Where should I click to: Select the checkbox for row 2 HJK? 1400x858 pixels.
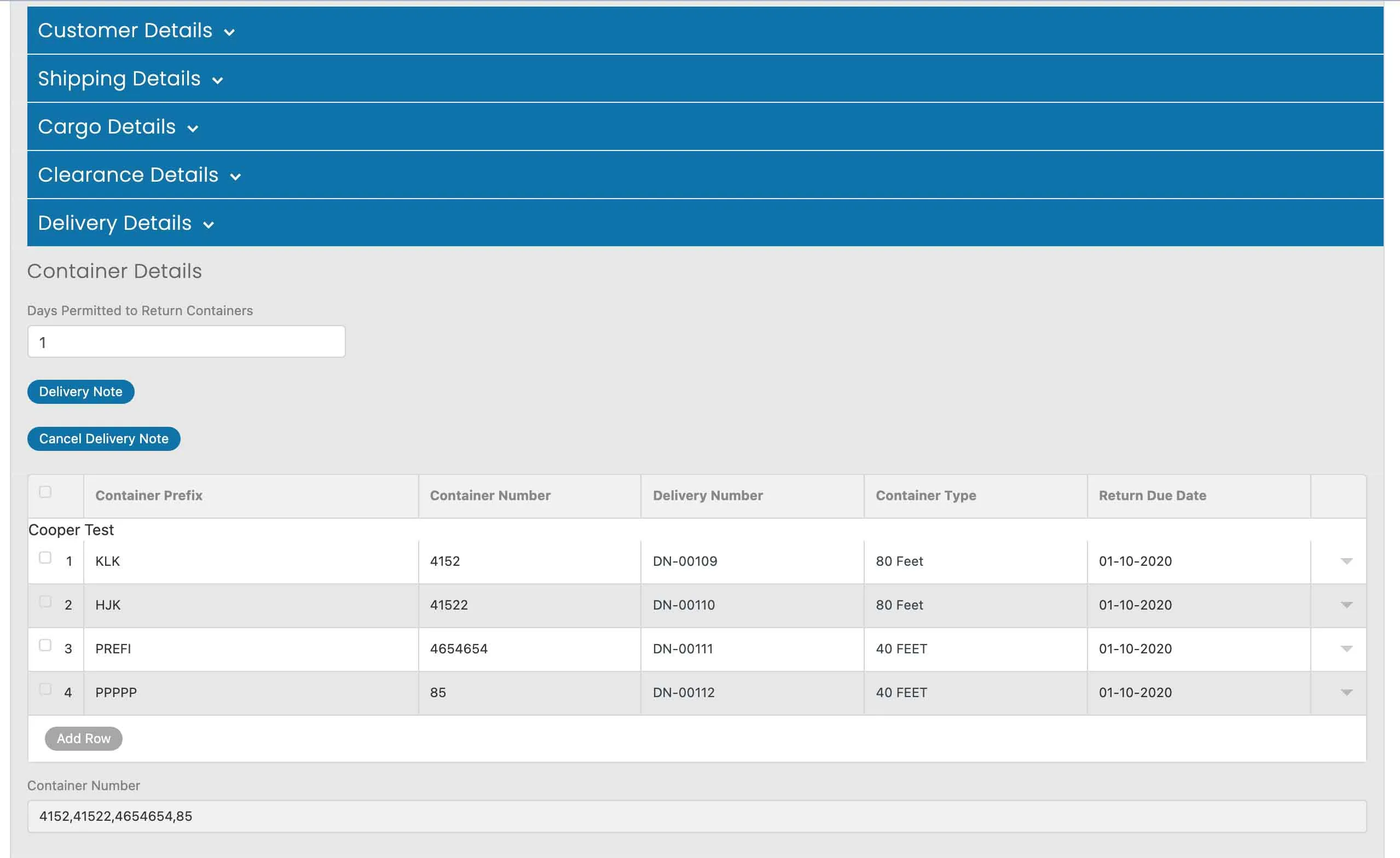tap(45, 601)
